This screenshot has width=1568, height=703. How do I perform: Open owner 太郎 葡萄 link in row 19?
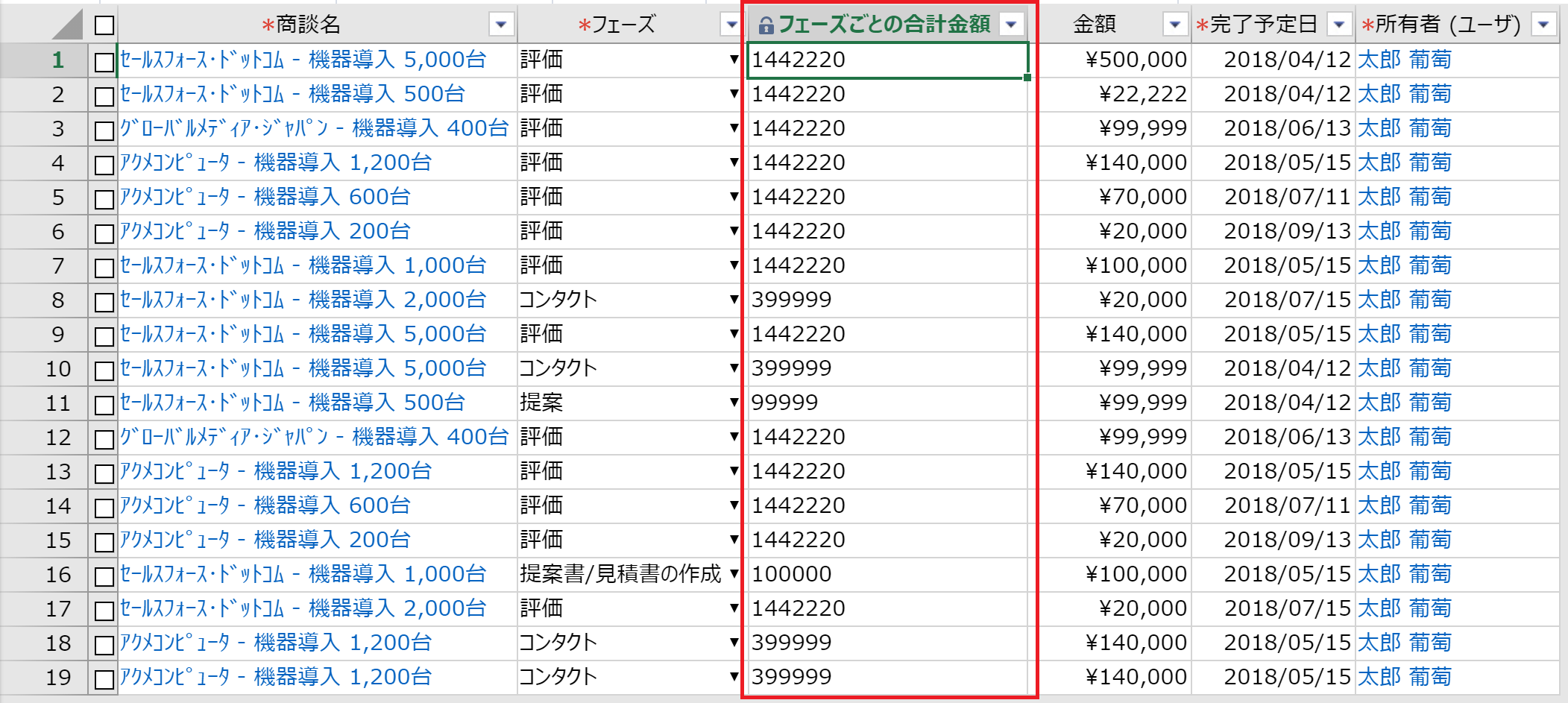1405,677
